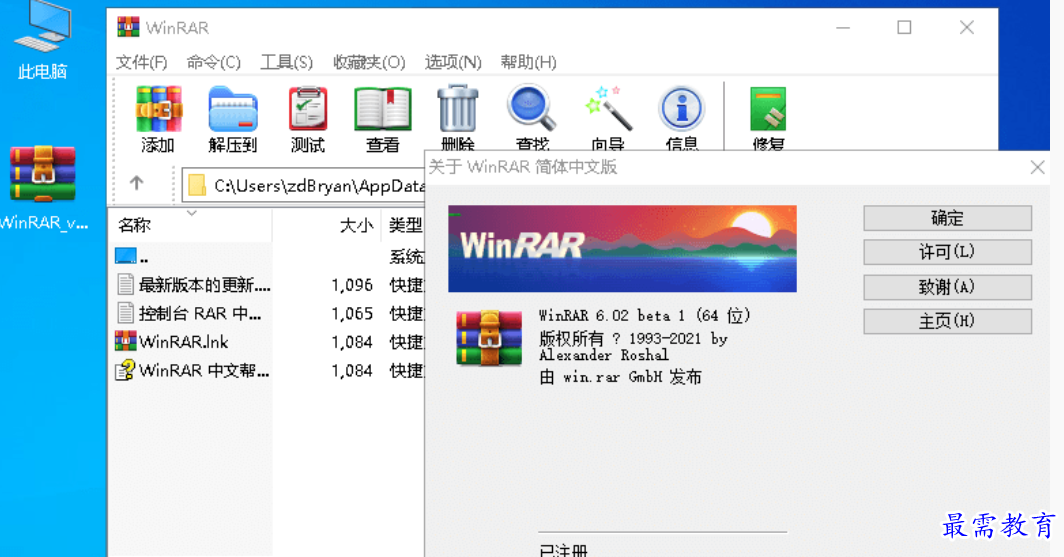Viewport: 1064px width, 557px height.
Task: Open the 选项(N) menu
Action: 453,62
